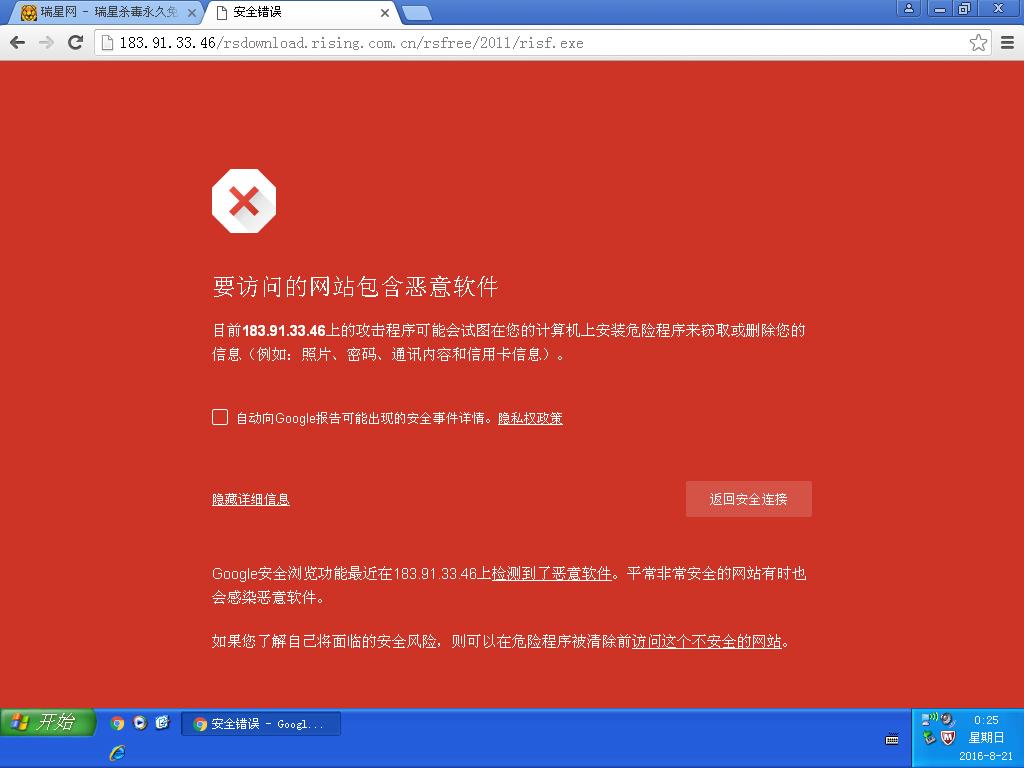The image size is (1024, 768).
Task: Click the third quick launch icon
Action: click(x=162, y=722)
